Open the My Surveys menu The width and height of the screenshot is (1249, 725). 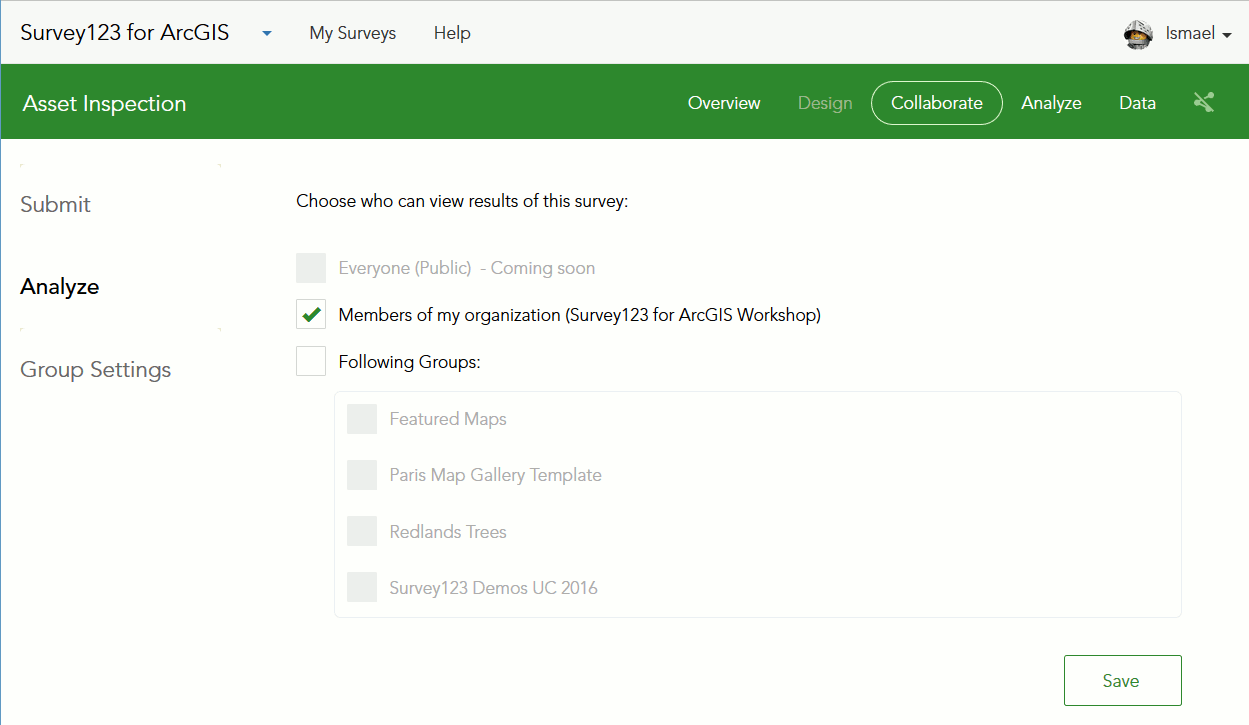[352, 34]
